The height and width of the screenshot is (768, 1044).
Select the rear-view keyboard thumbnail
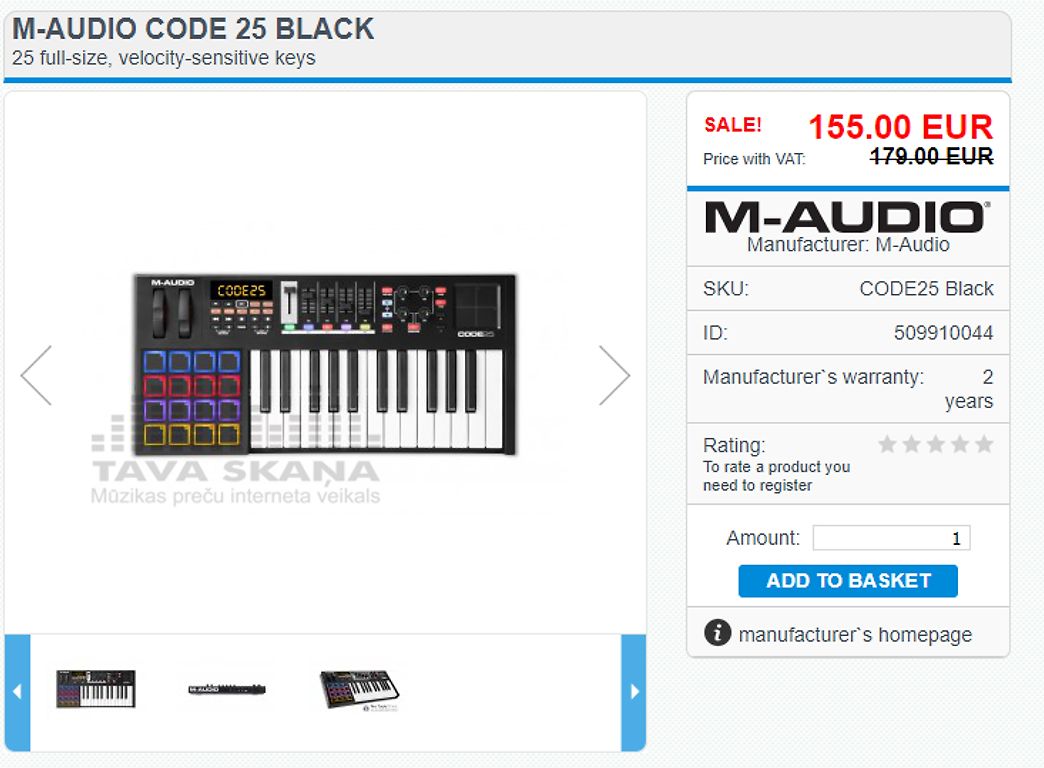[227, 689]
